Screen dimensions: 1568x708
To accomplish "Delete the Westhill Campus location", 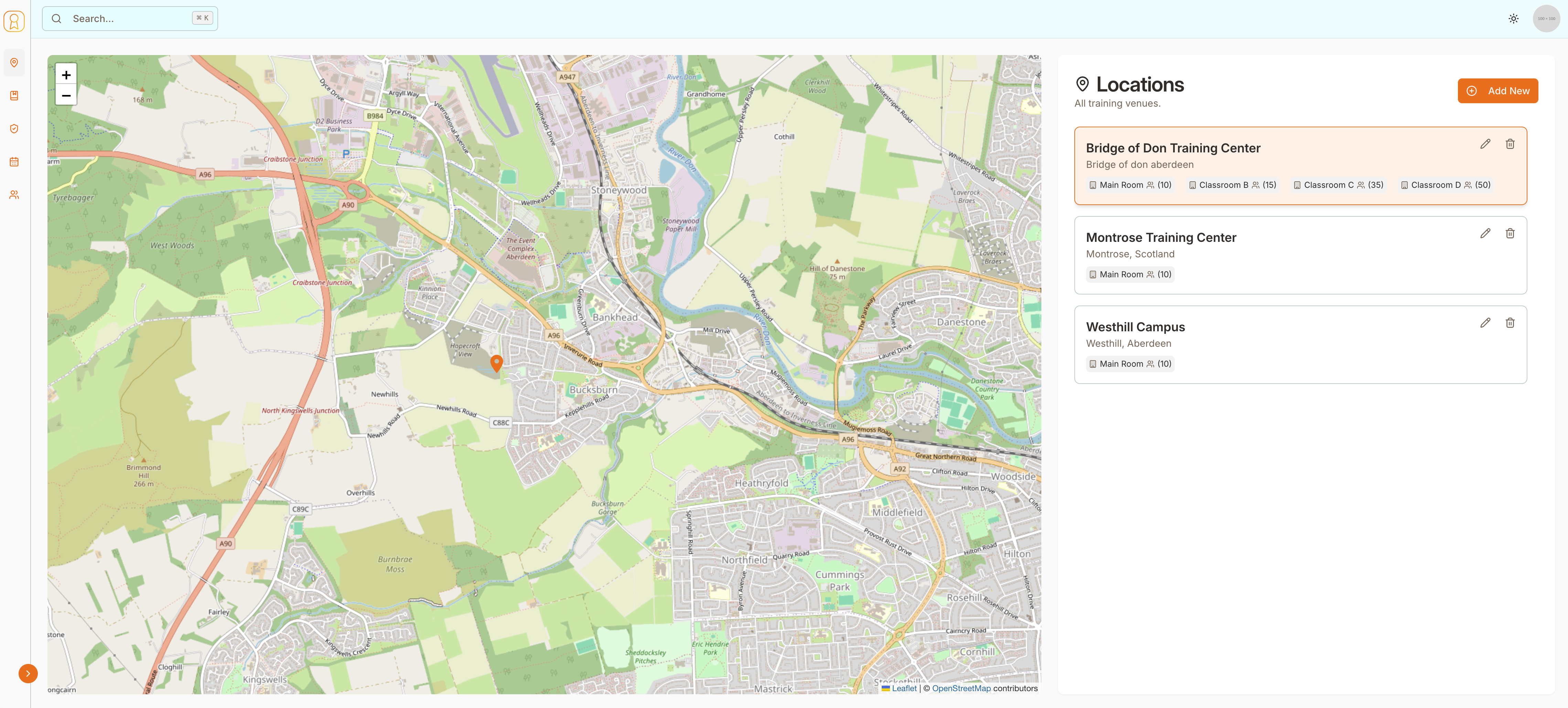I will click(x=1510, y=323).
